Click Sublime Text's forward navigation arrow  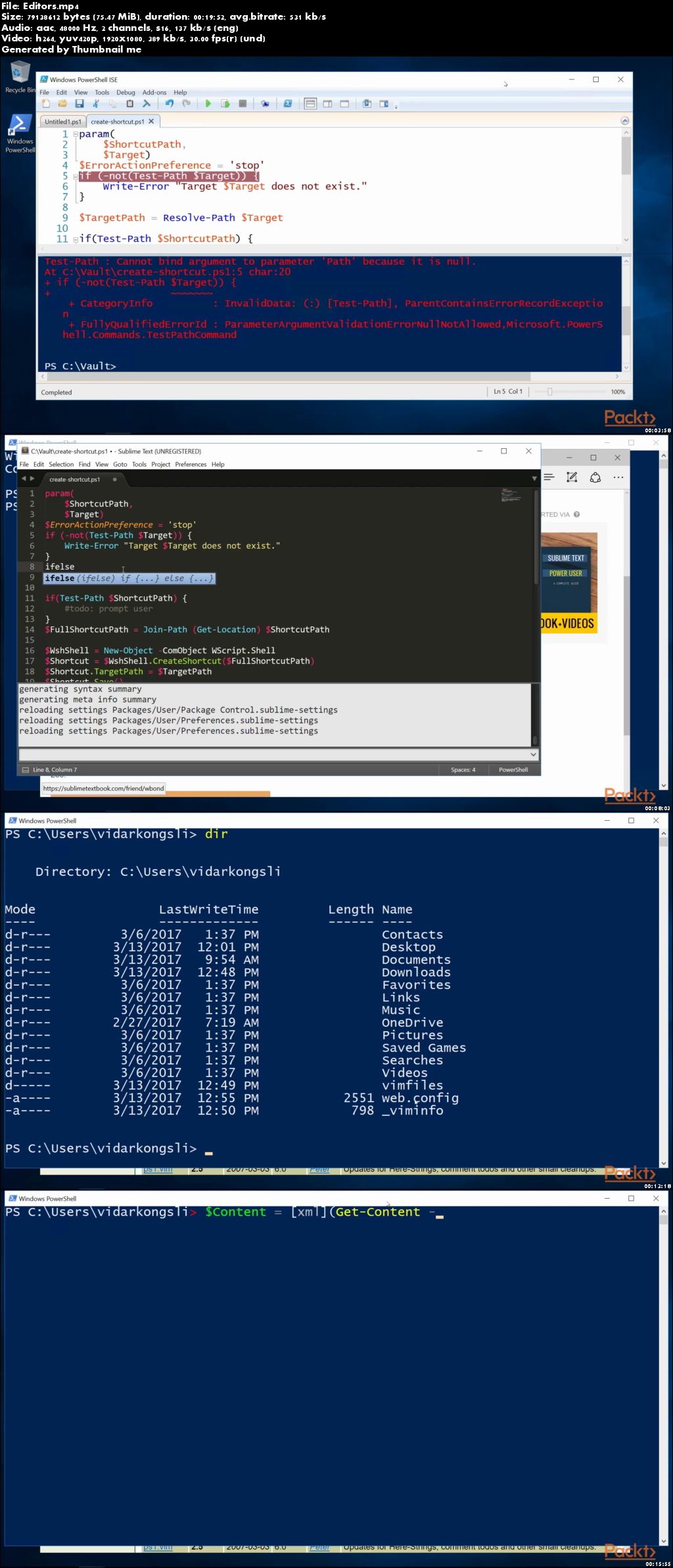click(x=32, y=479)
